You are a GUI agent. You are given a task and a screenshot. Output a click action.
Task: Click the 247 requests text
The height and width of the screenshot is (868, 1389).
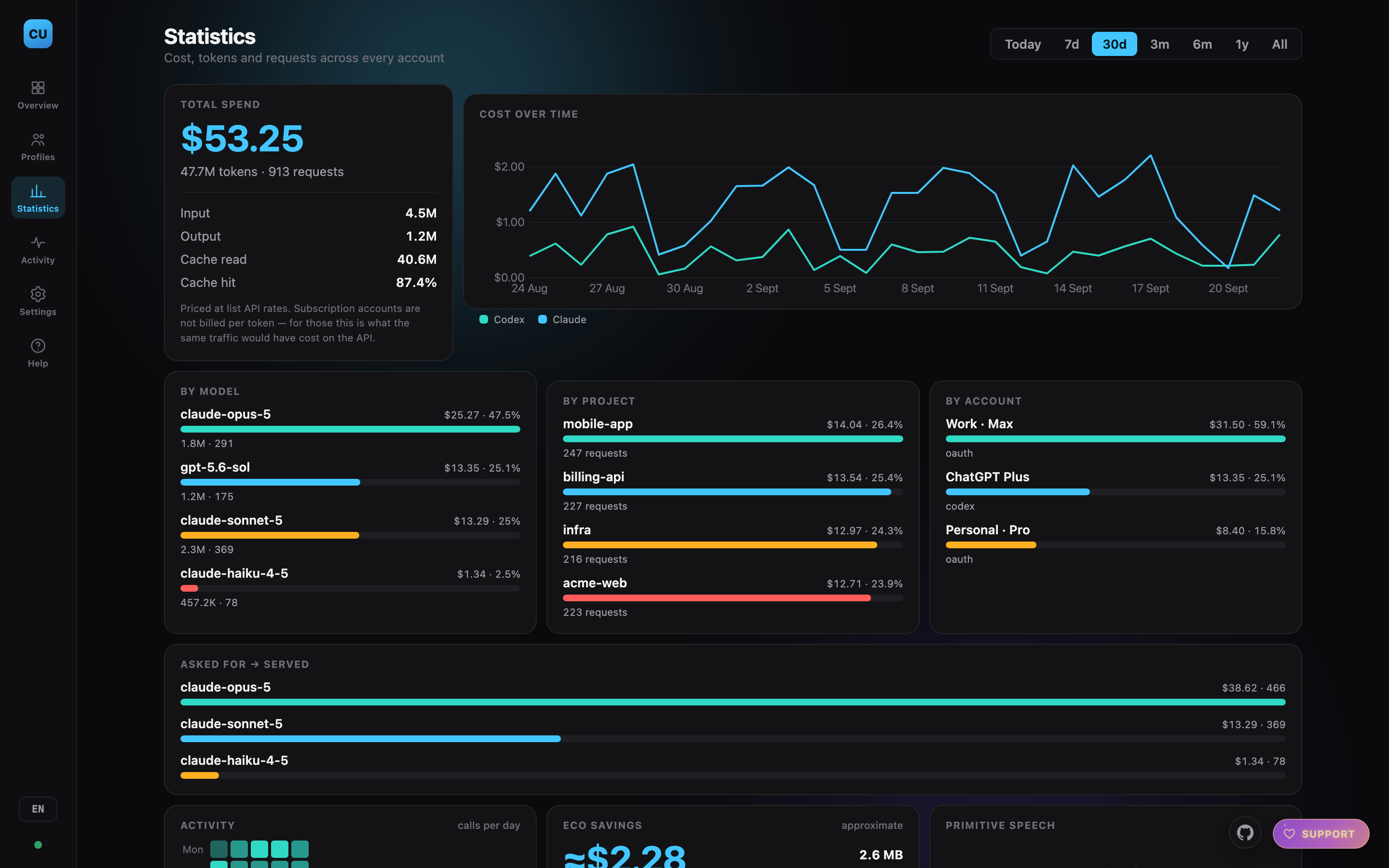point(595,453)
